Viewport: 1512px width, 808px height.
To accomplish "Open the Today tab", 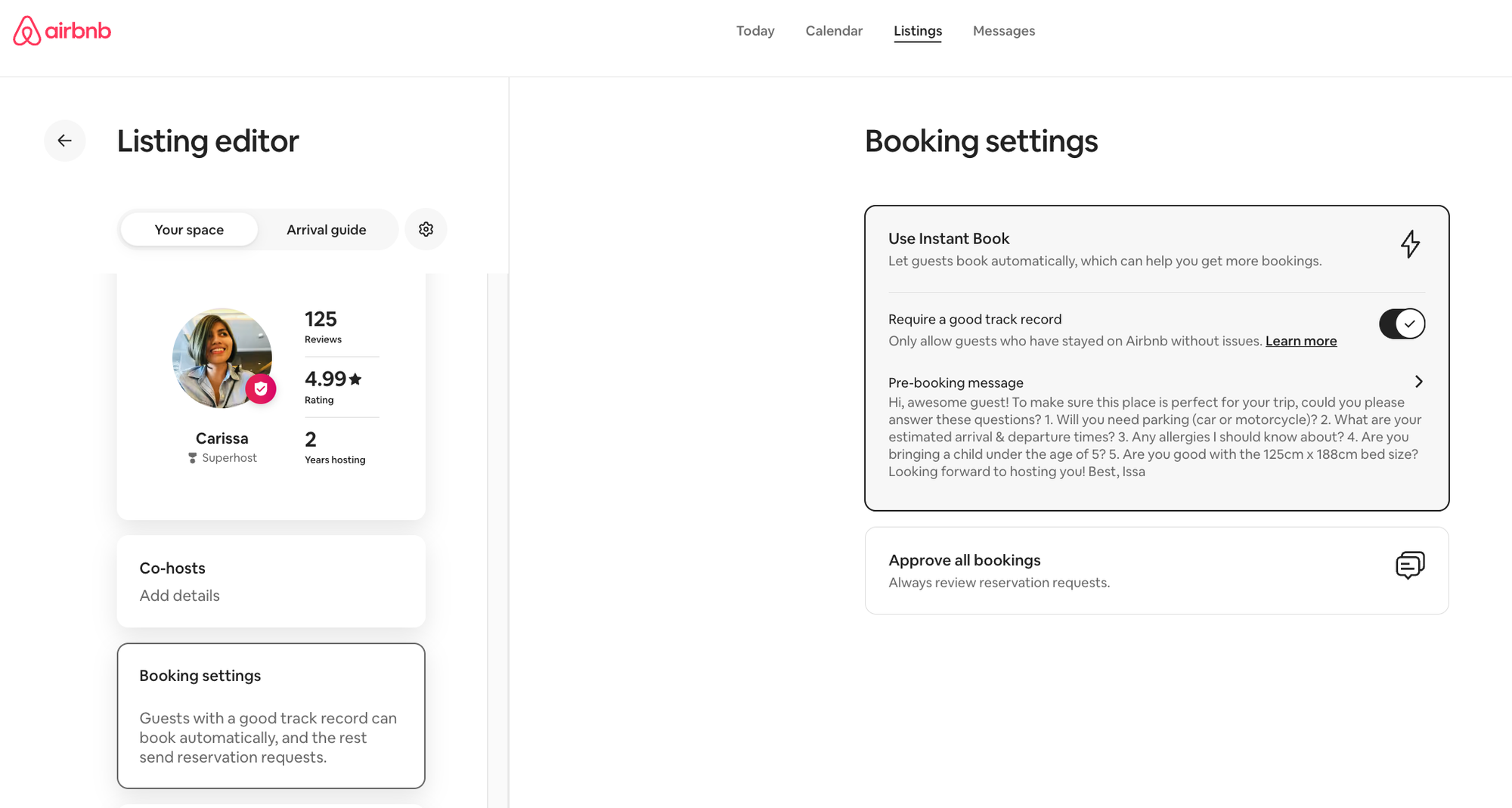I will point(755,31).
